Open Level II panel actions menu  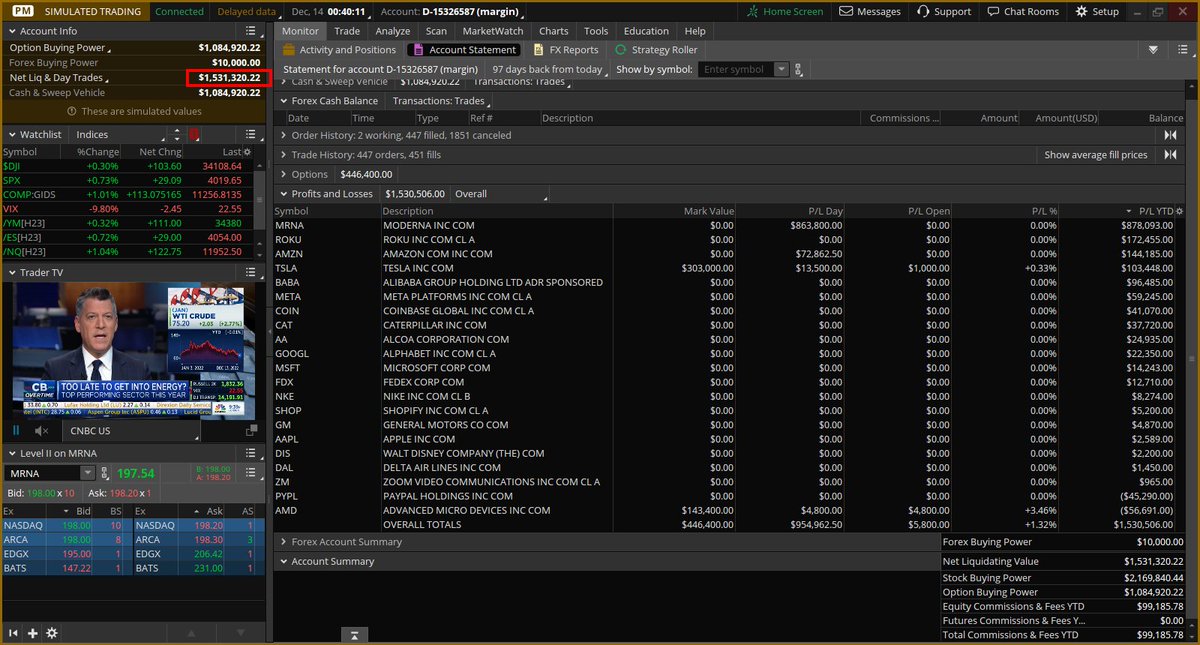click(x=251, y=454)
